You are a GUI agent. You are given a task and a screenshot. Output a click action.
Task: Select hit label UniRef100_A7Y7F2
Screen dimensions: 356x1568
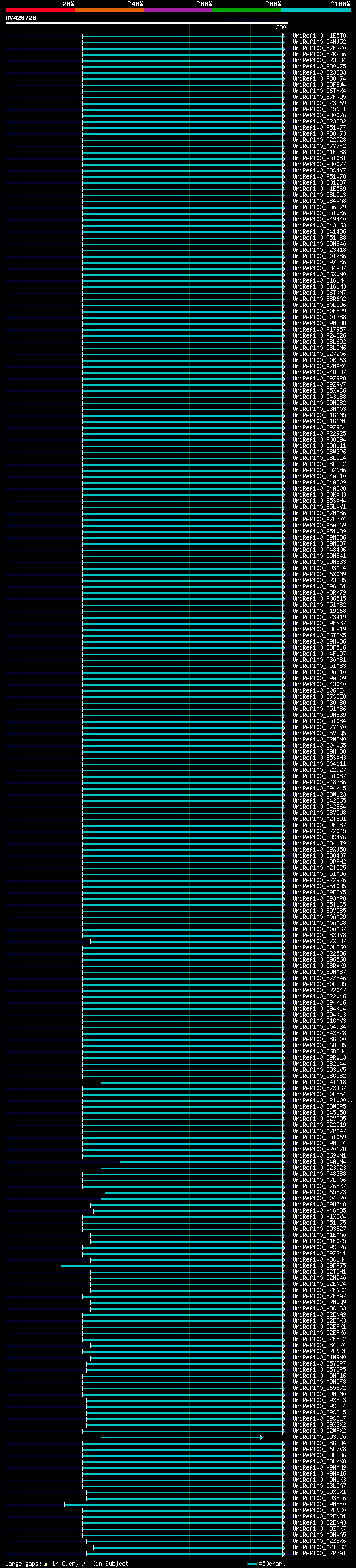coord(319,146)
